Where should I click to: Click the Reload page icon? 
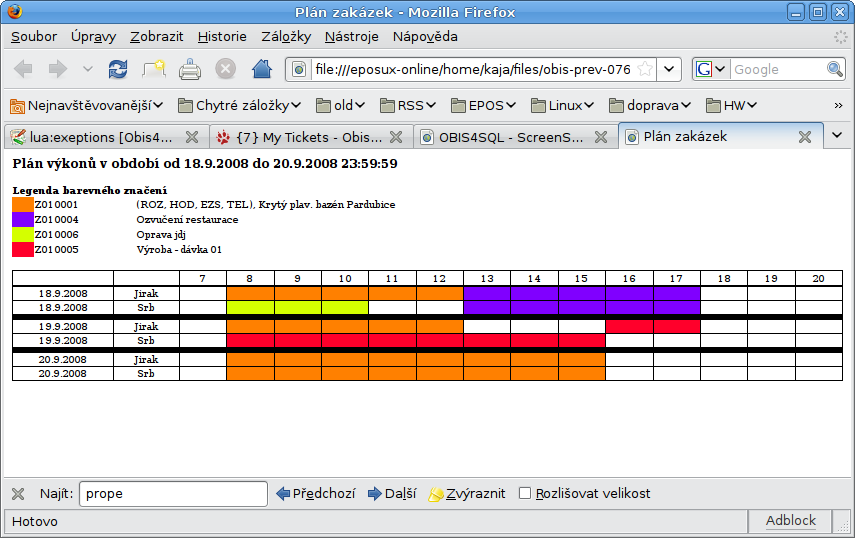pyautogui.click(x=118, y=69)
